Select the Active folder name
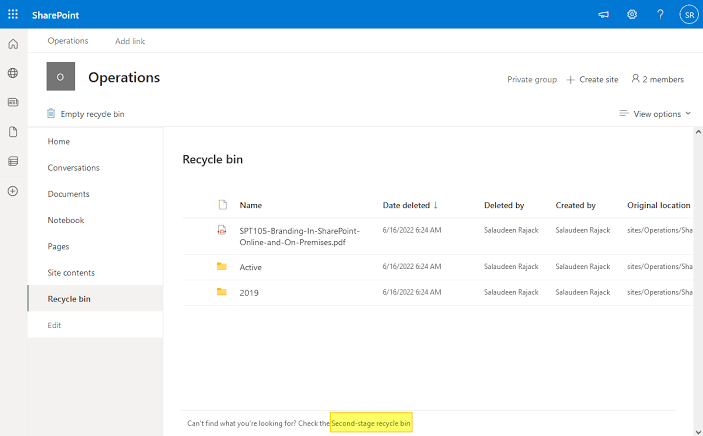Screen dimensions: 703x436 pyautogui.click(x=251, y=267)
